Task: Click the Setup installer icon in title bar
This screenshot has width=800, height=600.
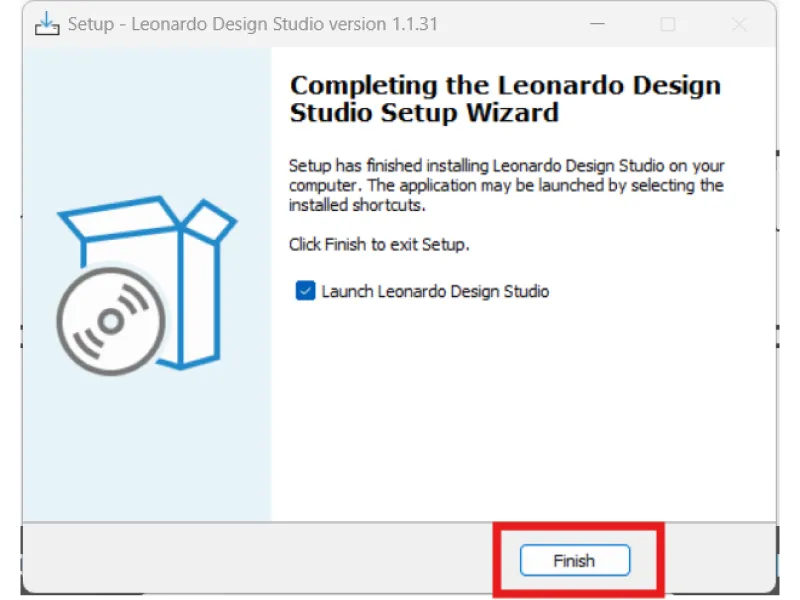Action: 47,23
